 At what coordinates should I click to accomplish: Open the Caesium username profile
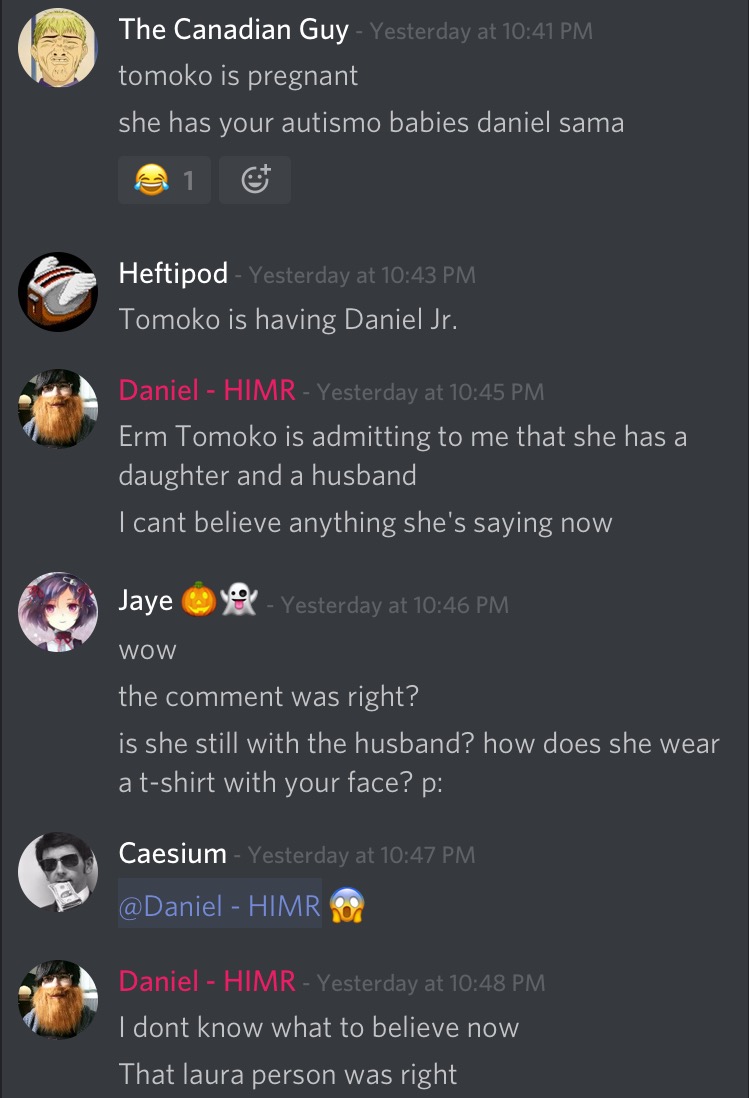point(172,854)
